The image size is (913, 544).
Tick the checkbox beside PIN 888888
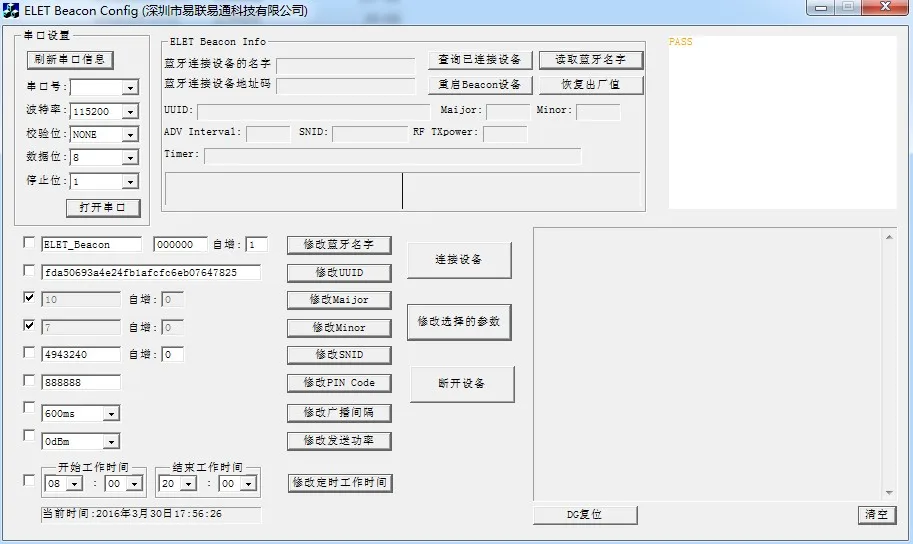click(x=29, y=380)
